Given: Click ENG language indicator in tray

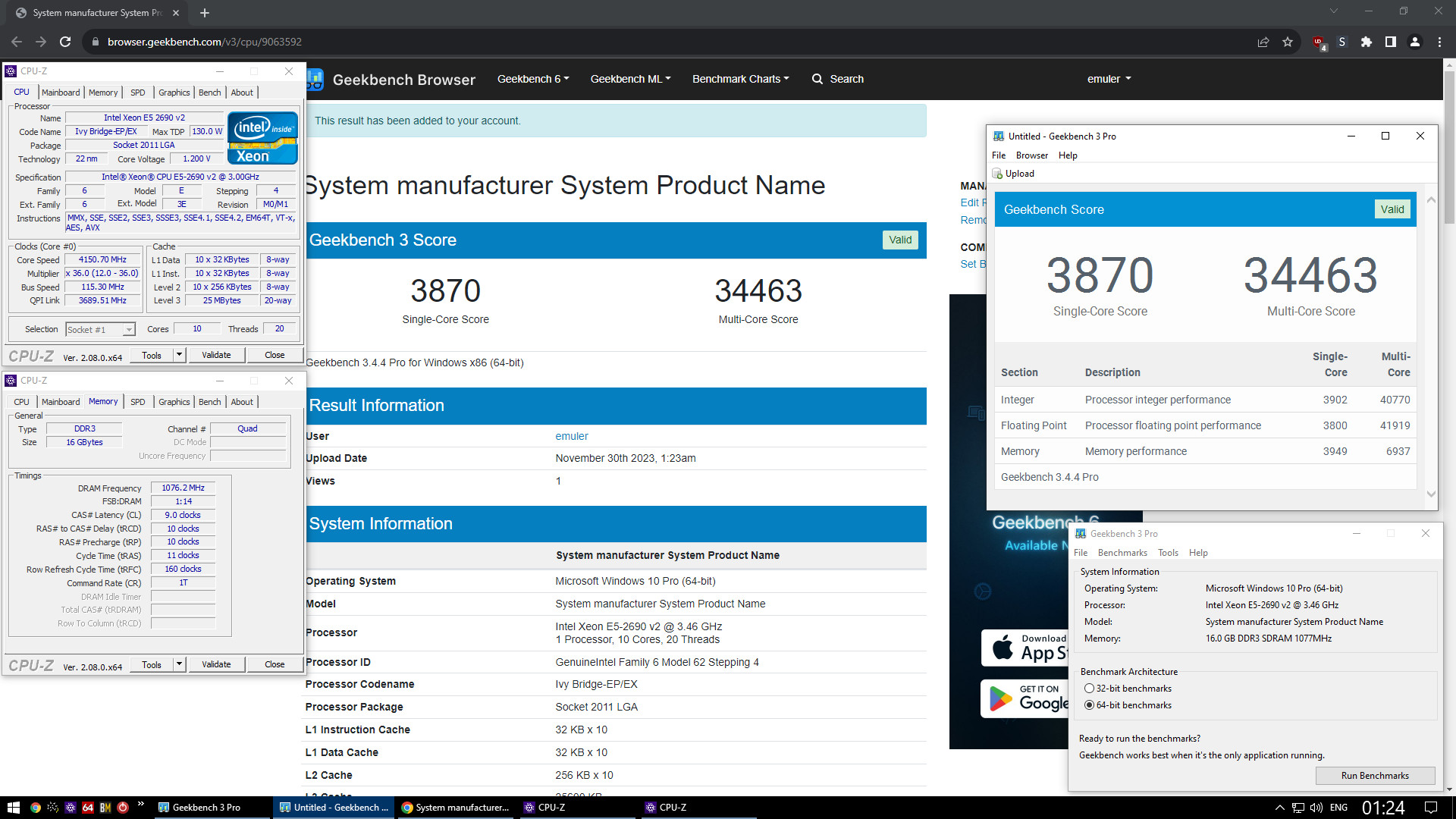Looking at the screenshot, I should pos(1339,808).
